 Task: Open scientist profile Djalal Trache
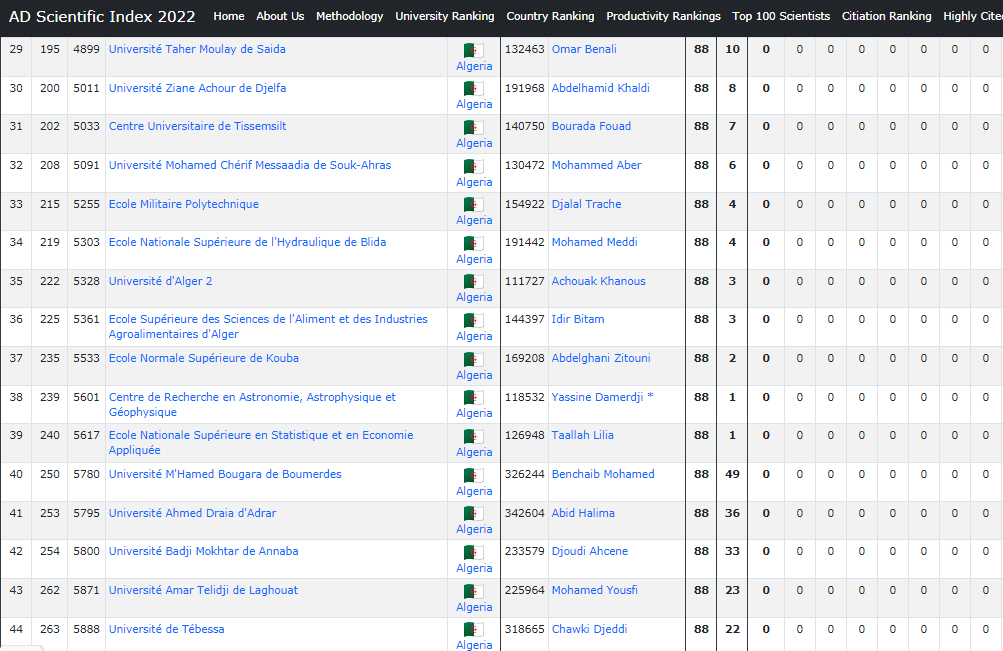tap(586, 204)
